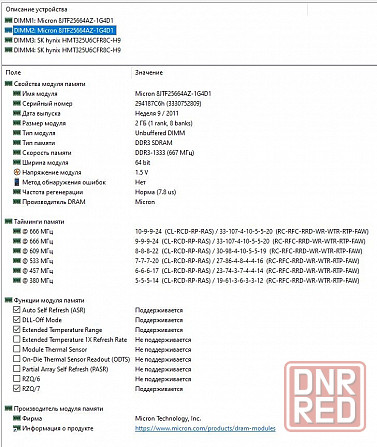
Task: Click the '64 bit' module width value
Action: click(143, 162)
